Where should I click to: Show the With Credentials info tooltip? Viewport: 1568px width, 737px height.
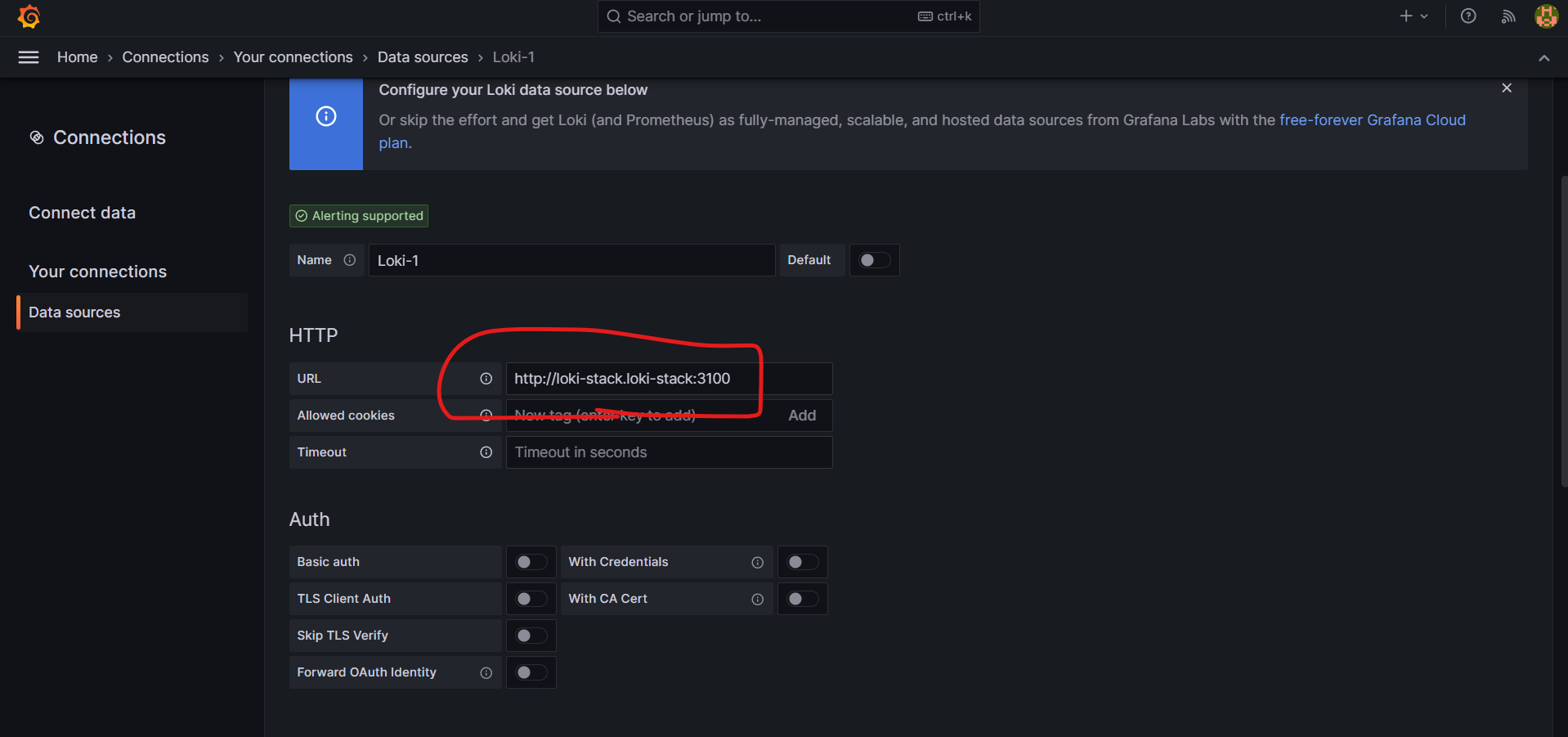[758, 563]
